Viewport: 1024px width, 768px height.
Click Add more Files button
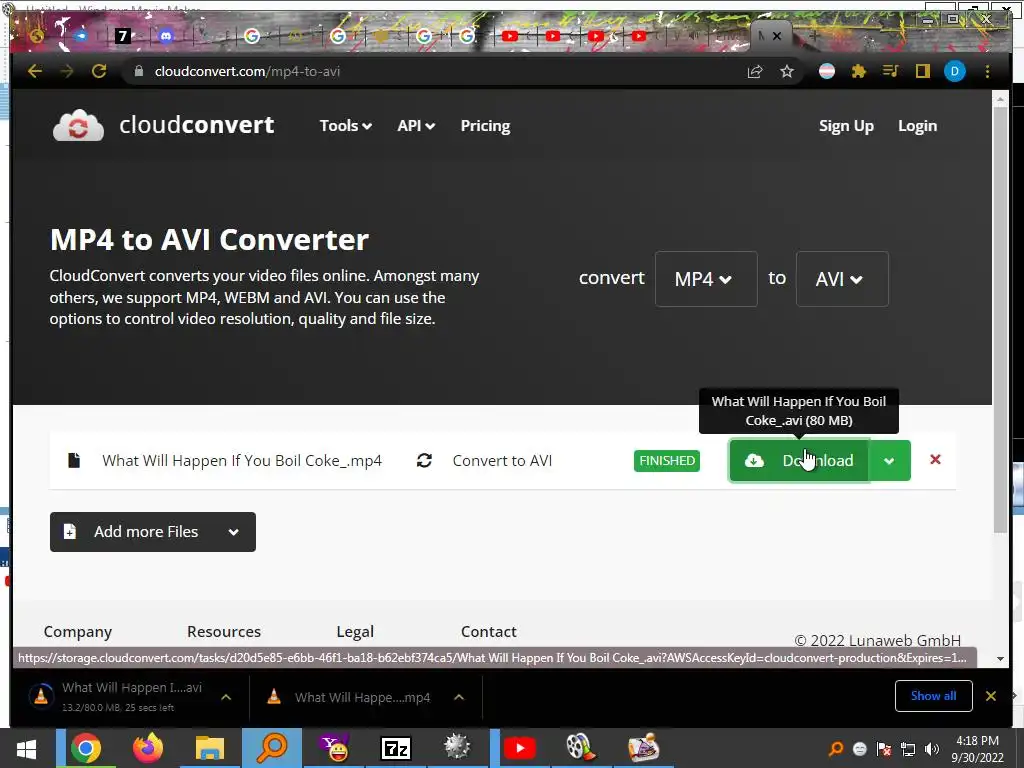point(153,532)
